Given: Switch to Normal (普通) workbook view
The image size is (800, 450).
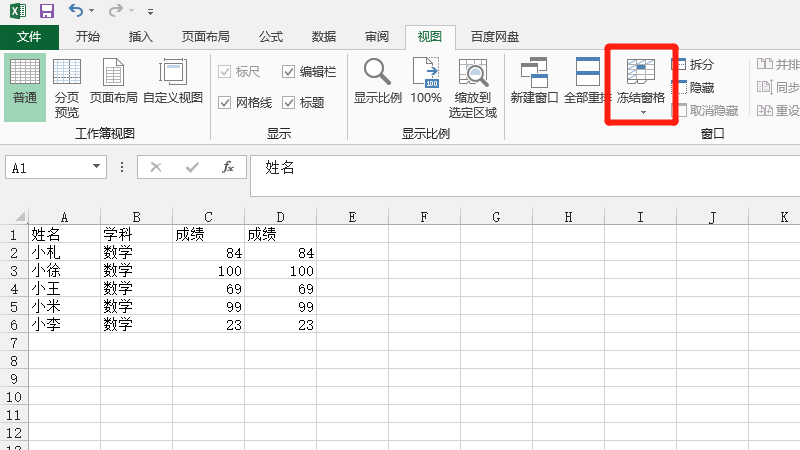Looking at the screenshot, I should tap(25, 81).
